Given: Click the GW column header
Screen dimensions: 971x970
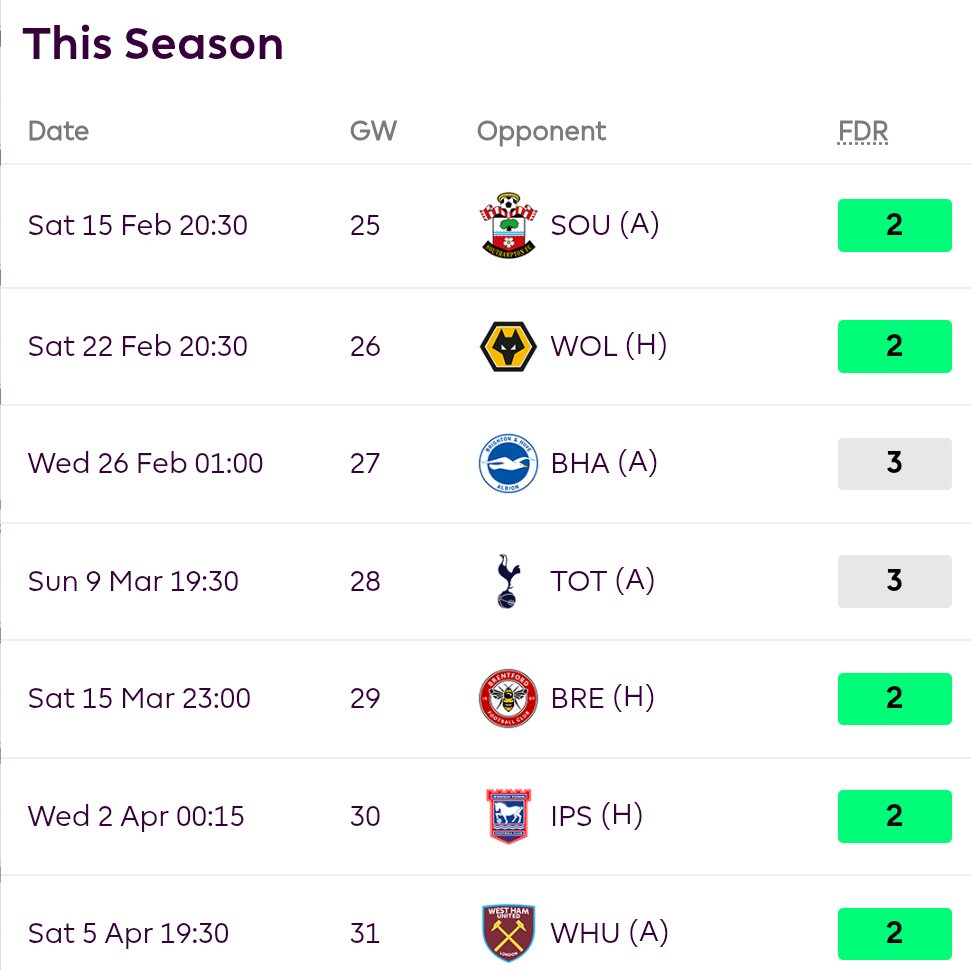Looking at the screenshot, I should click(373, 131).
